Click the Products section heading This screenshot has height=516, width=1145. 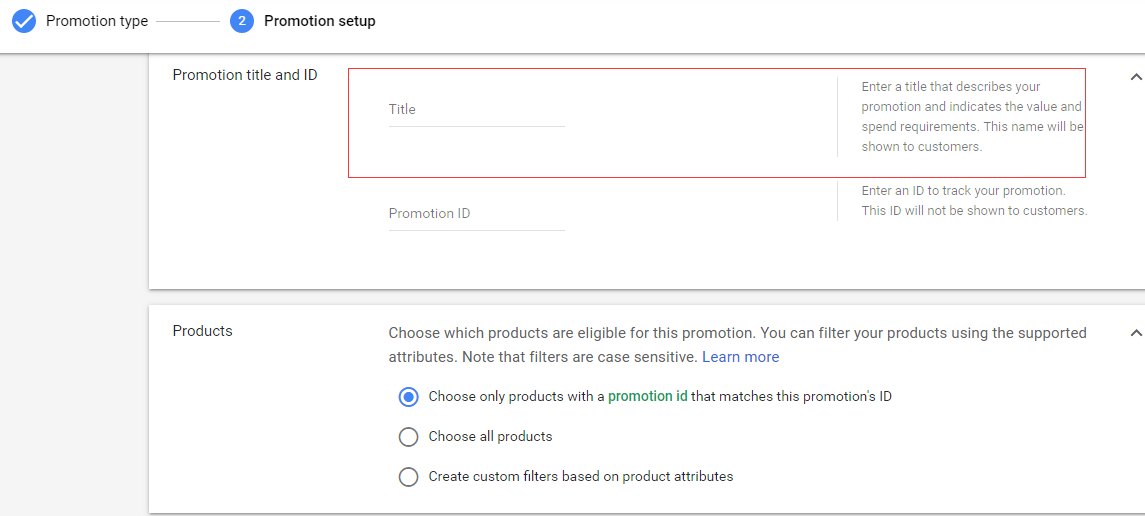(x=202, y=331)
